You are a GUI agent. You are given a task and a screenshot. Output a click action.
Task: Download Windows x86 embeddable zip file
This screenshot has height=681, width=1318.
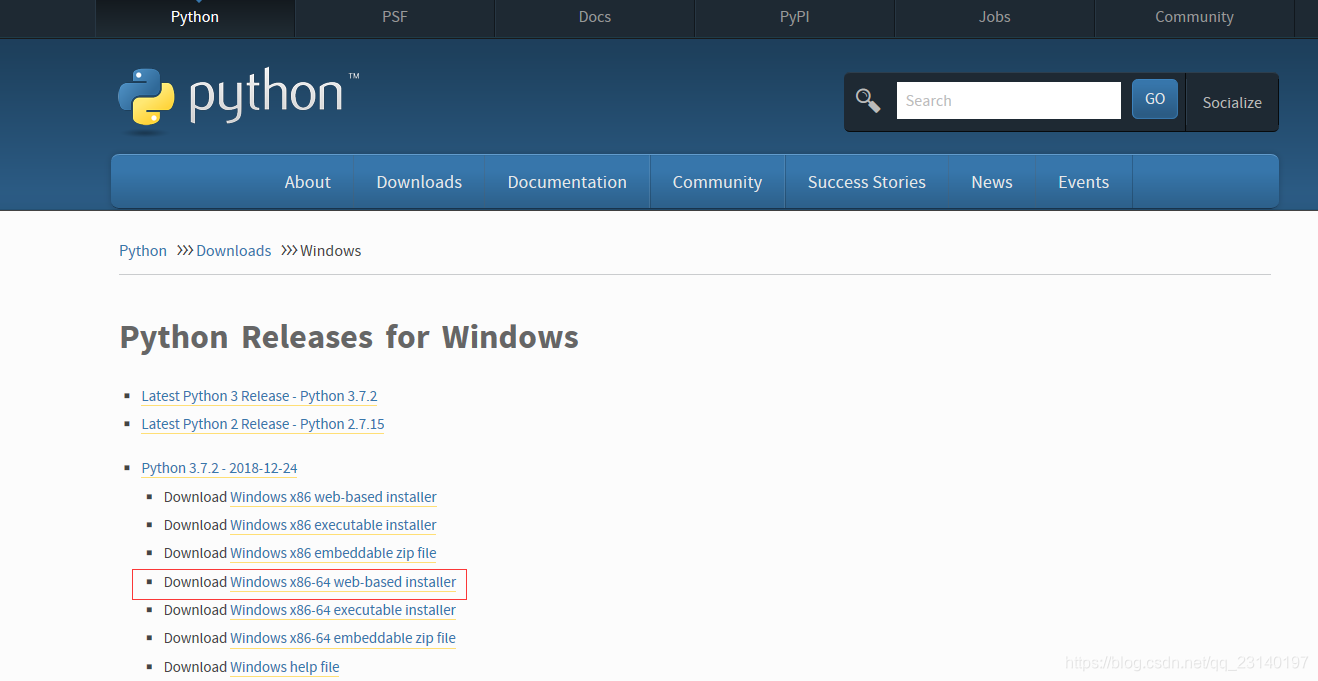pyautogui.click(x=333, y=553)
